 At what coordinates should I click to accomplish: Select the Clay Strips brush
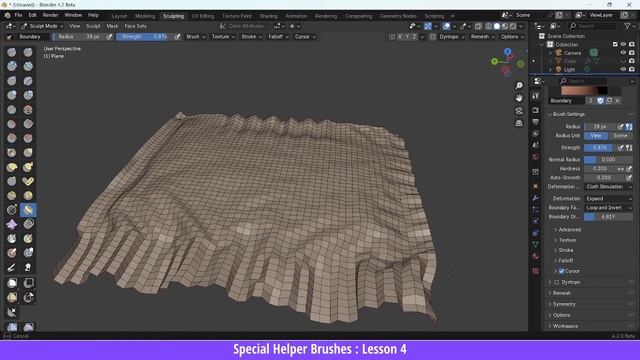(28, 66)
